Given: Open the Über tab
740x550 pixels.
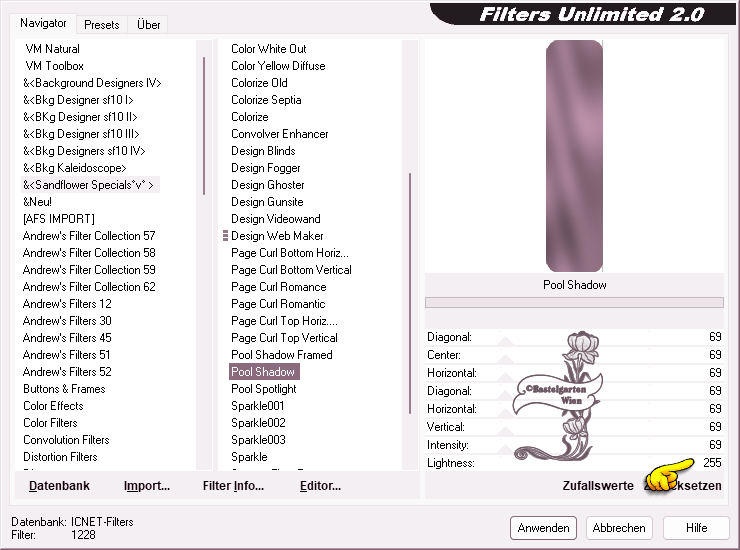Looking at the screenshot, I should (148, 25).
